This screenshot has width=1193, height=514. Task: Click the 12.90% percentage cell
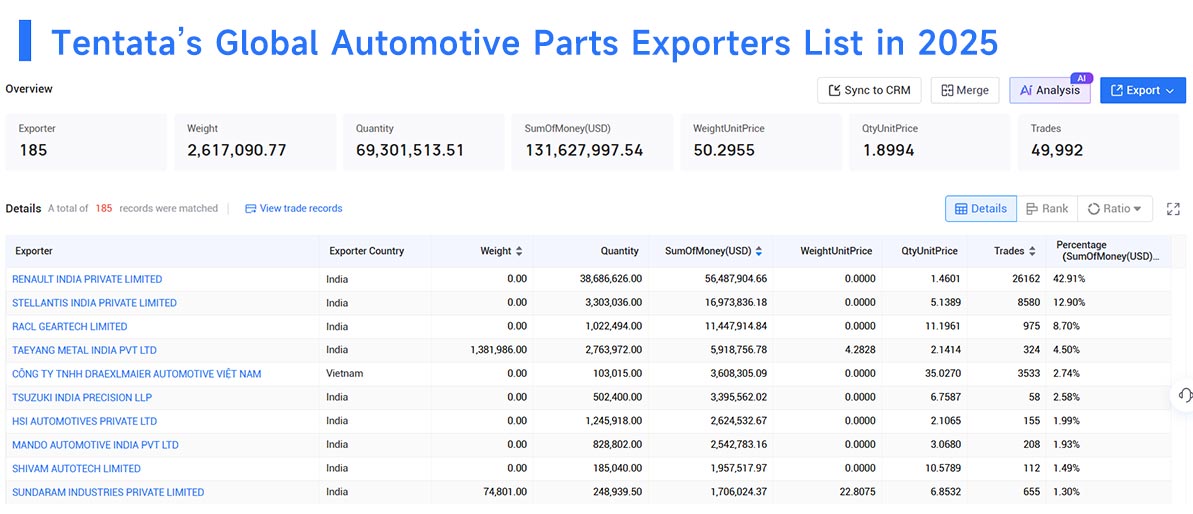(x=1071, y=303)
